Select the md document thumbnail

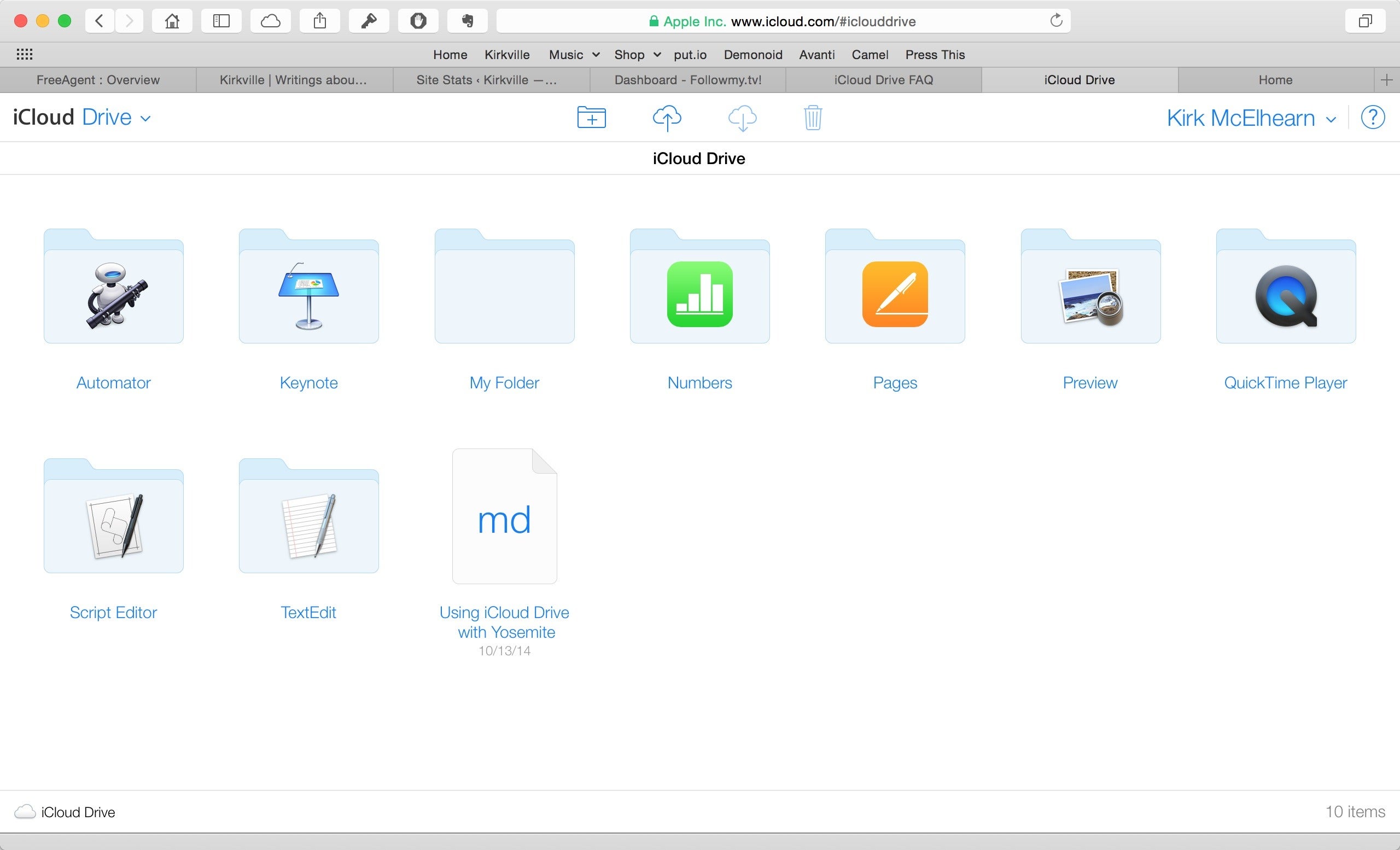(x=505, y=516)
